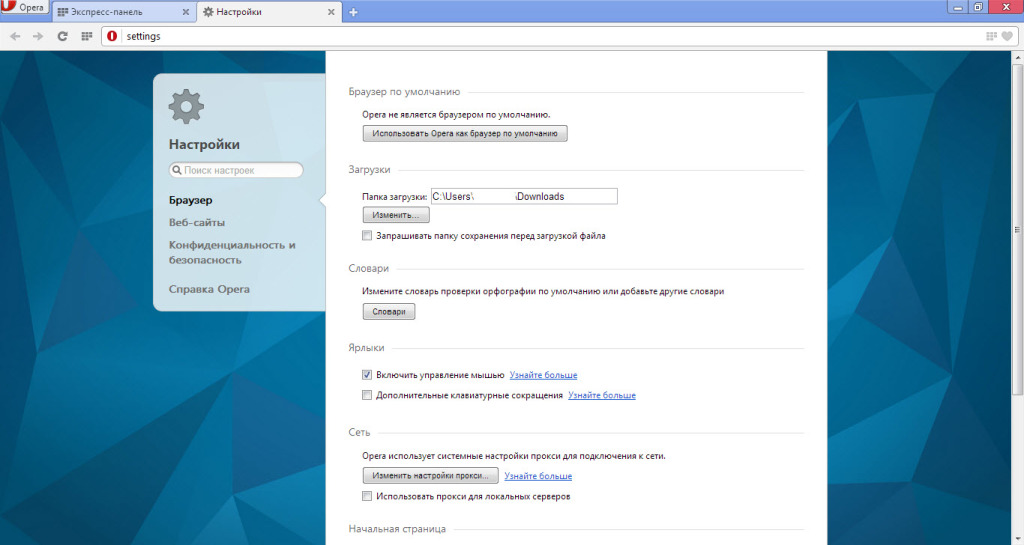Click the magnifier icon in settings search
This screenshot has width=1024, height=545.
tap(176, 170)
